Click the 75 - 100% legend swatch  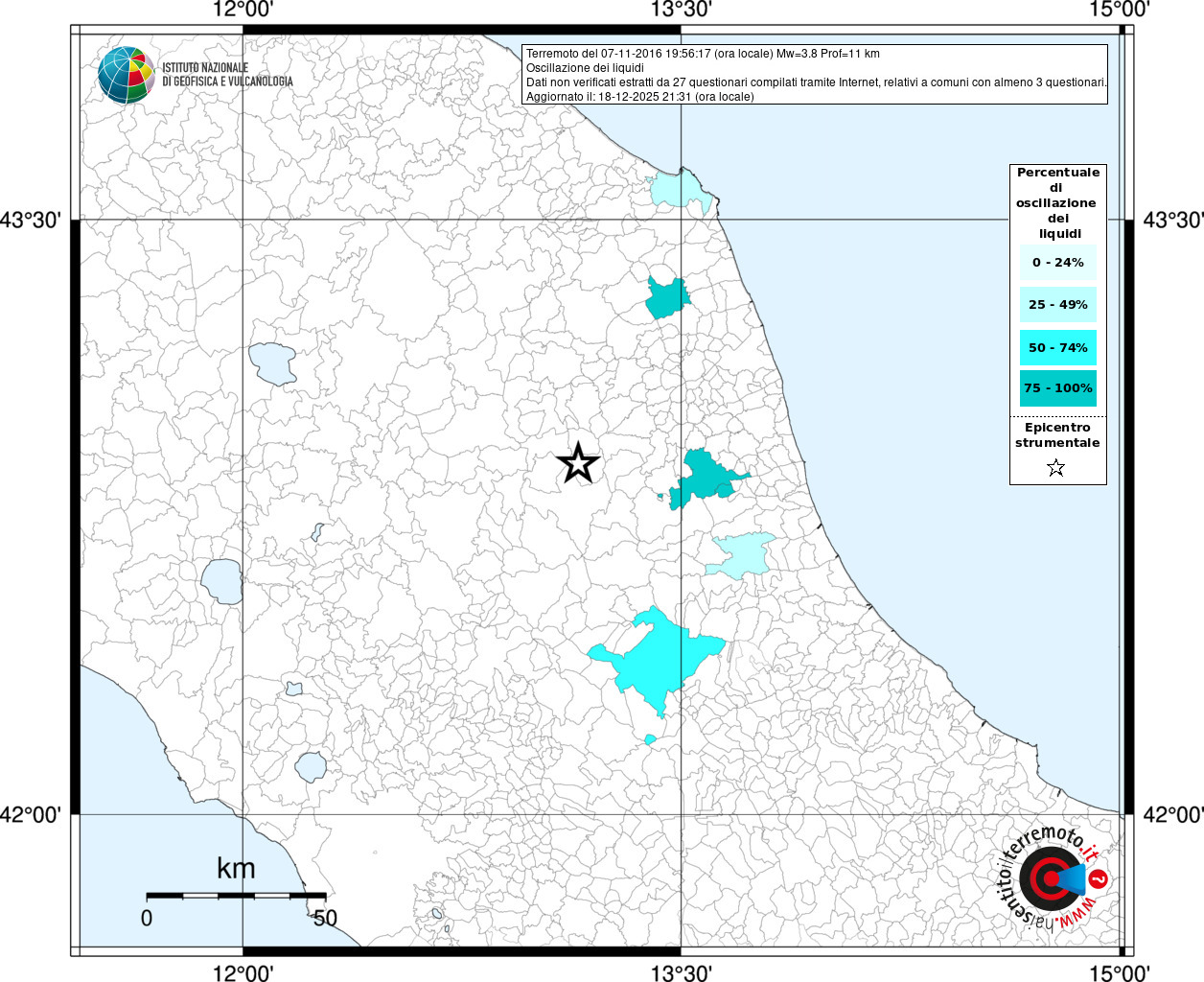1057,388
